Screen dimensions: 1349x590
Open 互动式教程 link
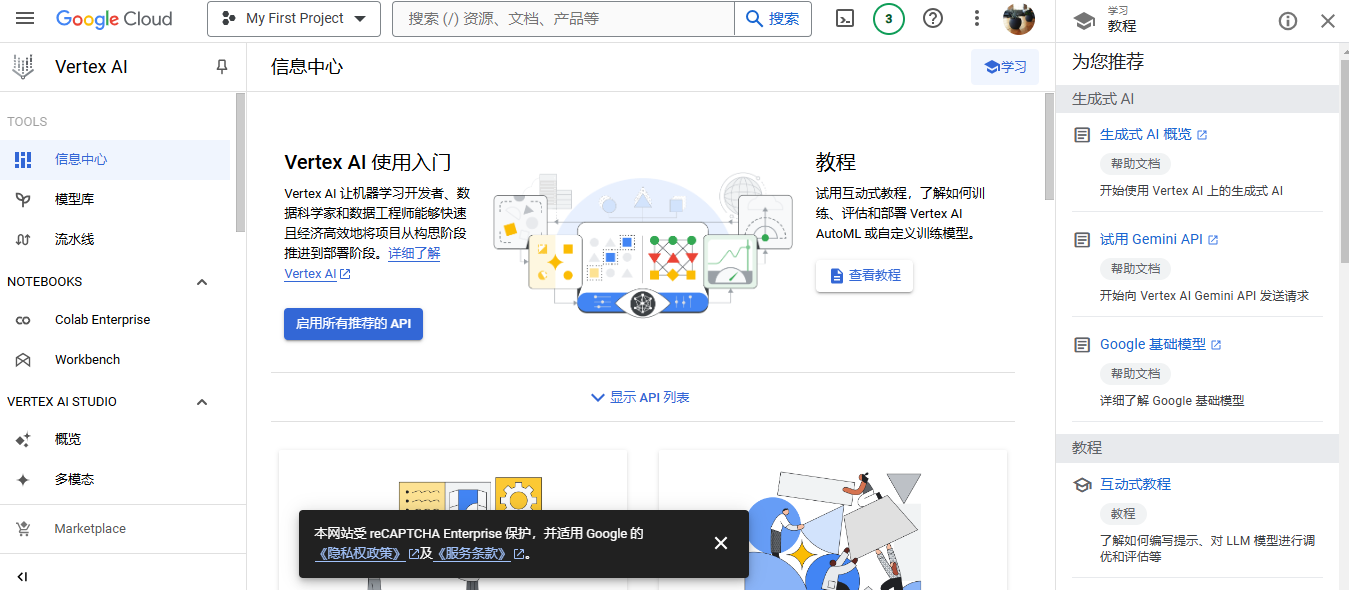pyautogui.click(x=1135, y=484)
